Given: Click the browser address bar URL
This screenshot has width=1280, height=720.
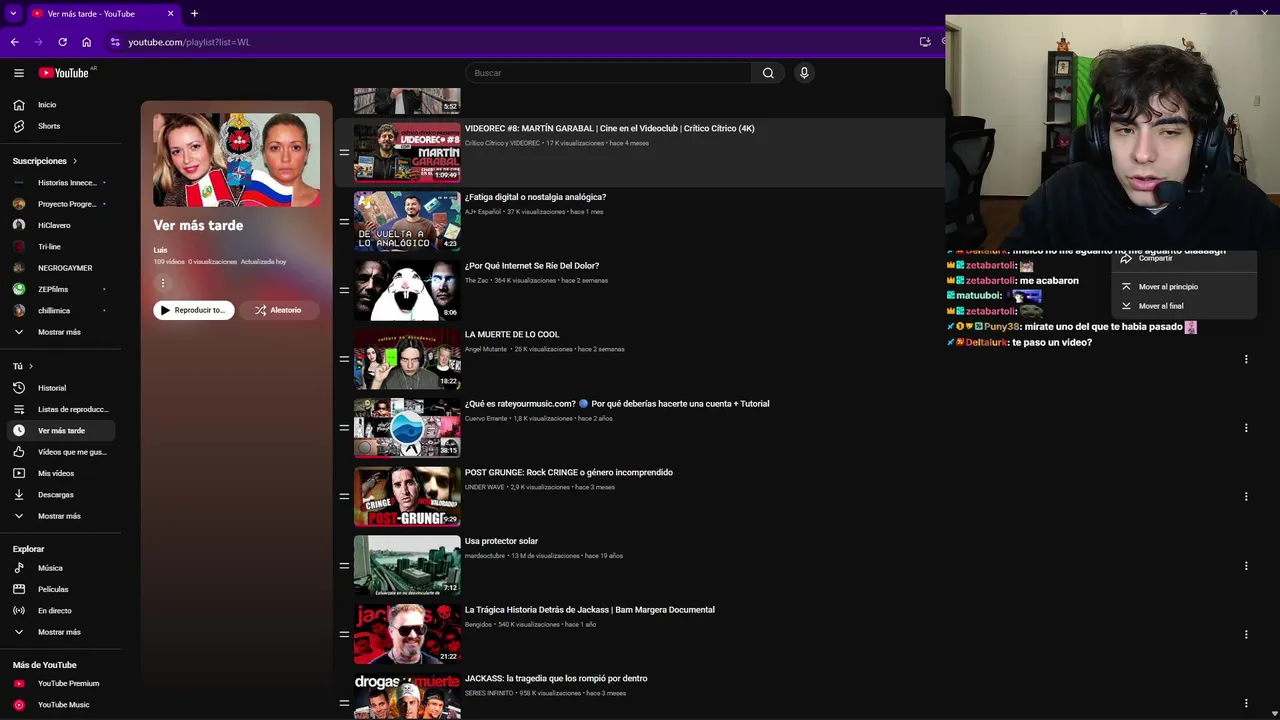Looking at the screenshot, I should [x=189, y=42].
